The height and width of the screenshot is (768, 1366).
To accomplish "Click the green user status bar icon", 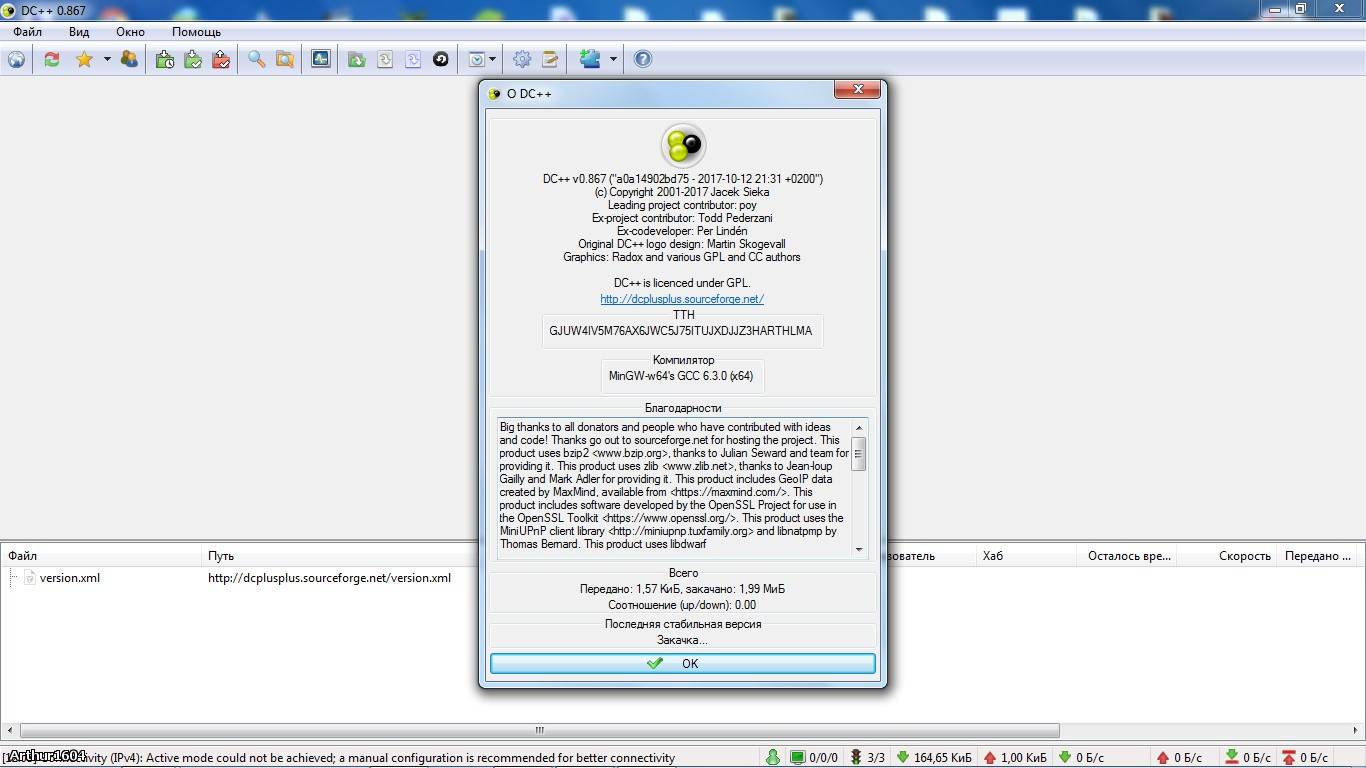I will coord(772,757).
